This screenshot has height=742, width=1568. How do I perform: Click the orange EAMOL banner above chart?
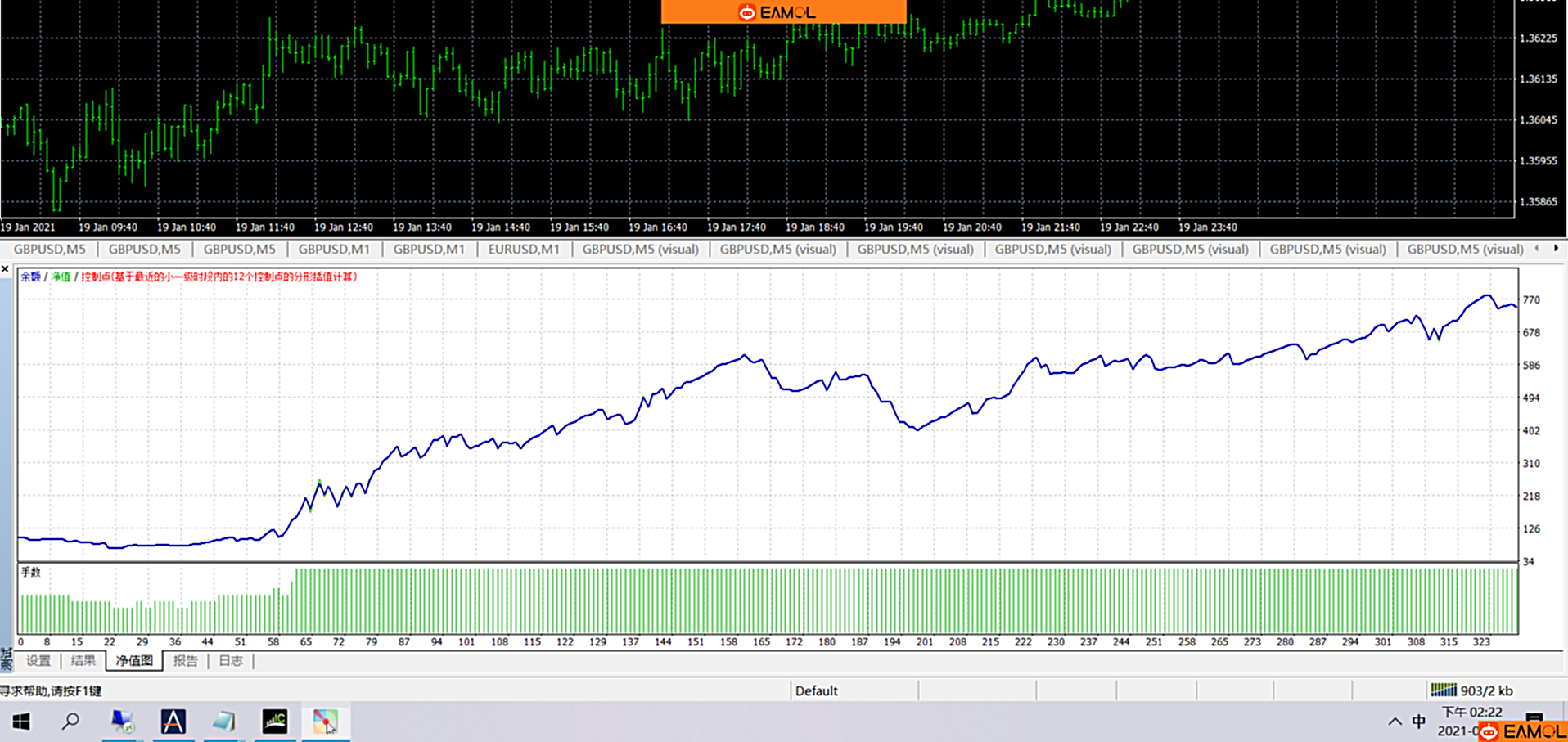tap(783, 11)
